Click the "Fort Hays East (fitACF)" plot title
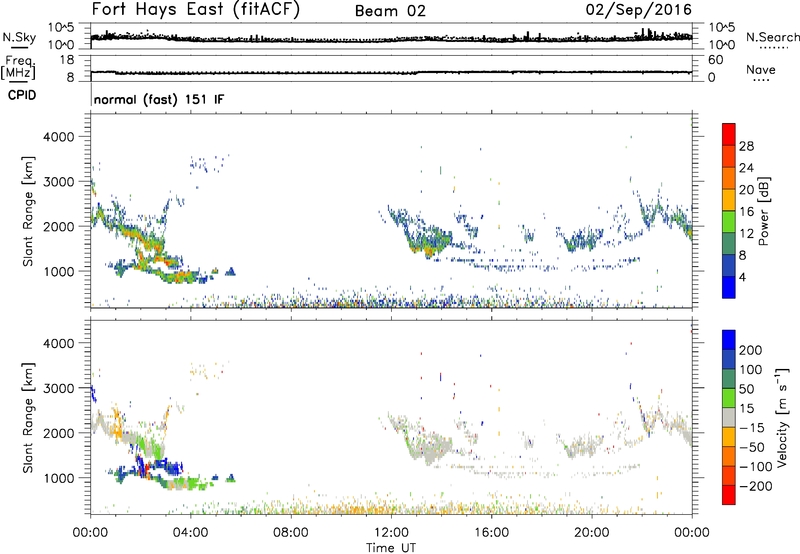This screenshot has height=554, width=800. click(196, 9)
